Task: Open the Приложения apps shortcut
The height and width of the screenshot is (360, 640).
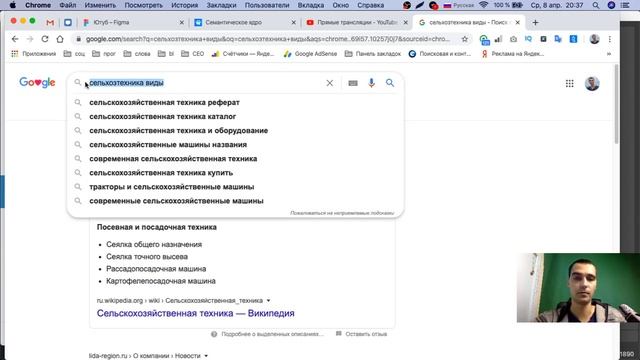Action: (34, 53)
